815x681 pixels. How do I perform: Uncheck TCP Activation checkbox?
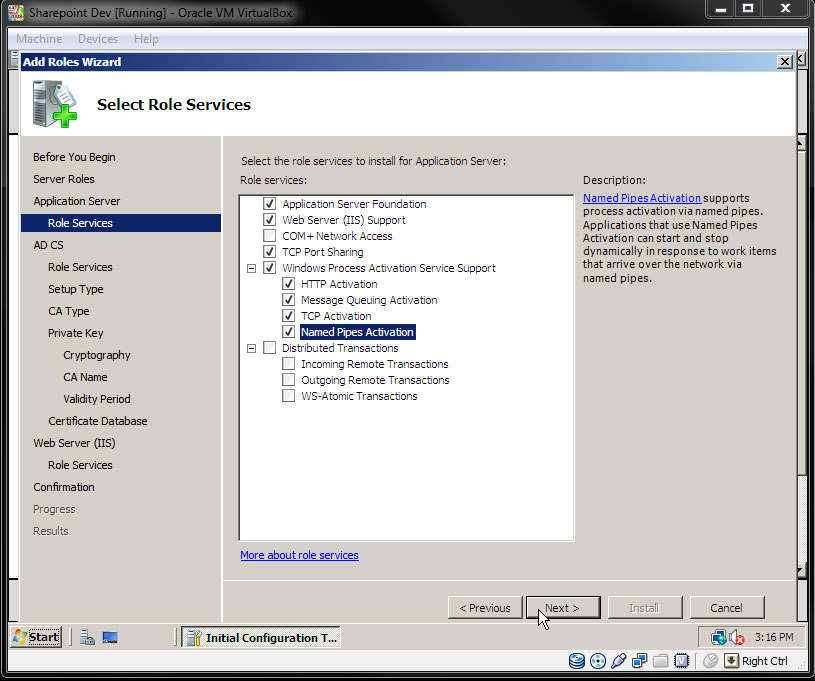click(x=288, y=316)
